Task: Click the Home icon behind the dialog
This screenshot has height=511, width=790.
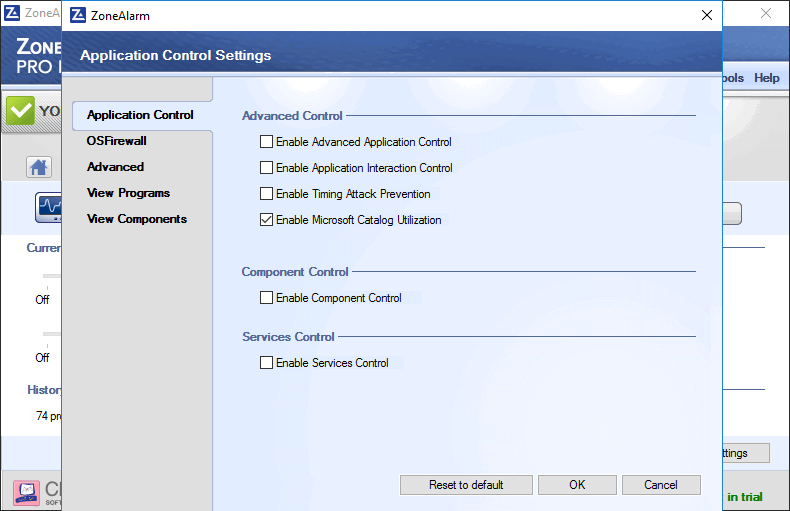Action: click(39, 167)
